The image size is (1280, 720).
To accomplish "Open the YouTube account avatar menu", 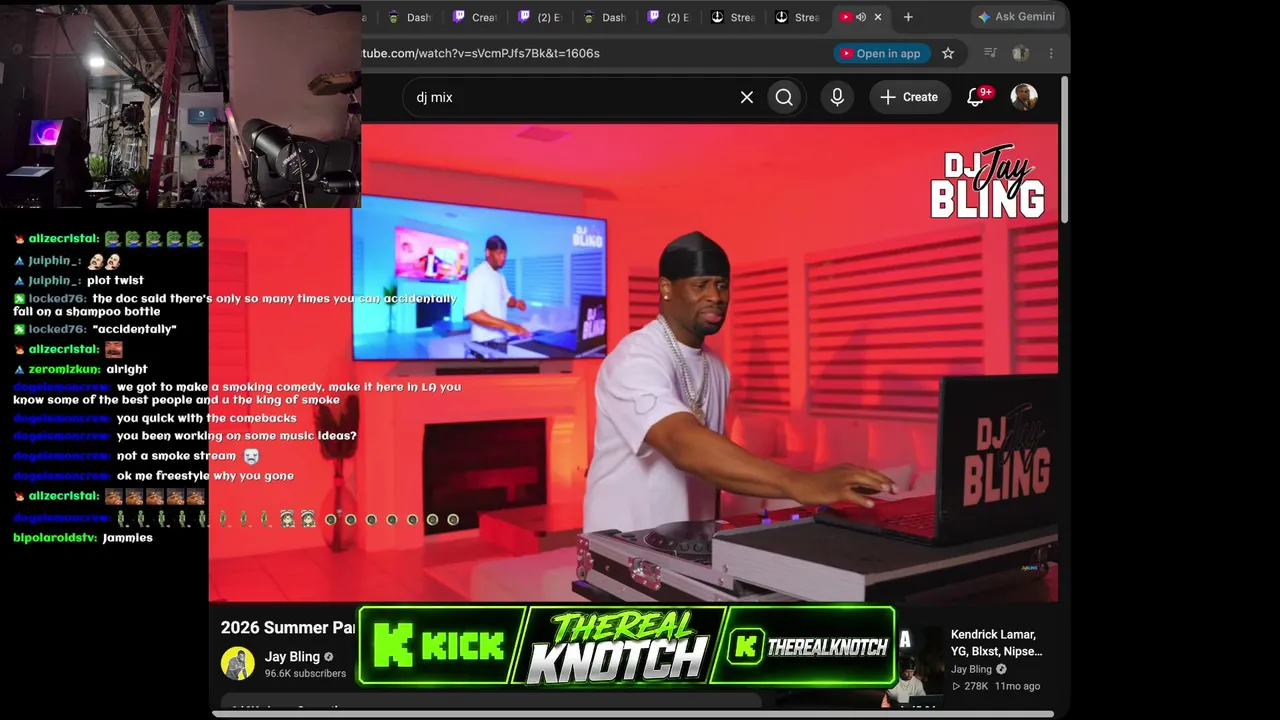I will [x=1024, y=97].
